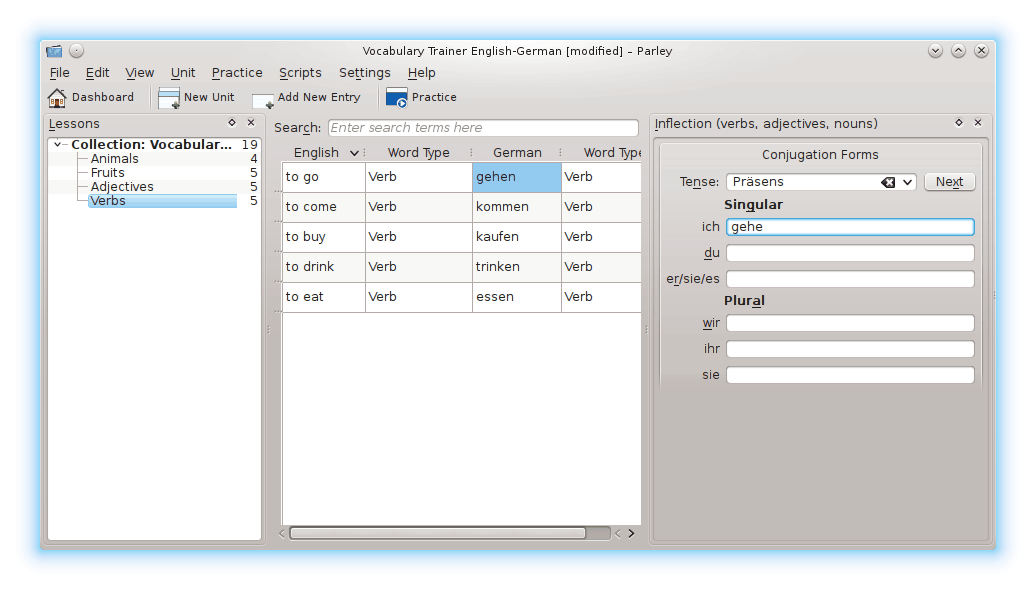Click the English column sort arrow
The width and height of the screenshot is (1036, 590).
354,153
